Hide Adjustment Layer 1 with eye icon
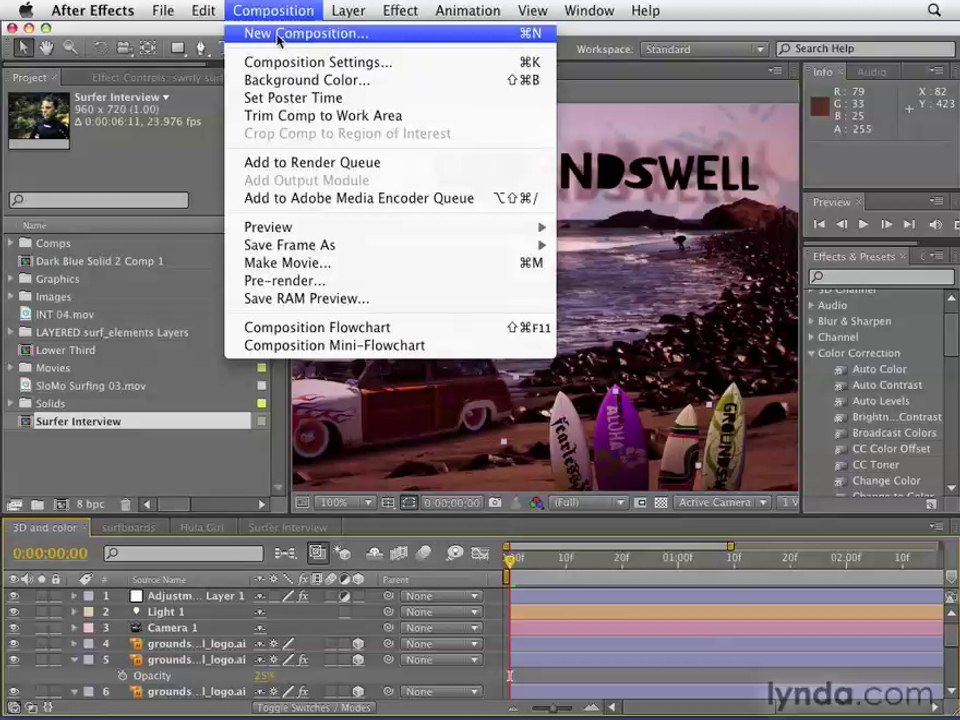Screen dimensions: 960x720 tap(13, 596)
